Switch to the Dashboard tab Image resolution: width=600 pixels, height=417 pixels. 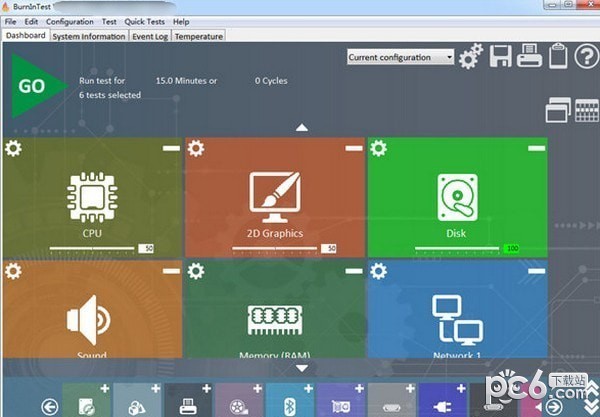click(26, 36)
